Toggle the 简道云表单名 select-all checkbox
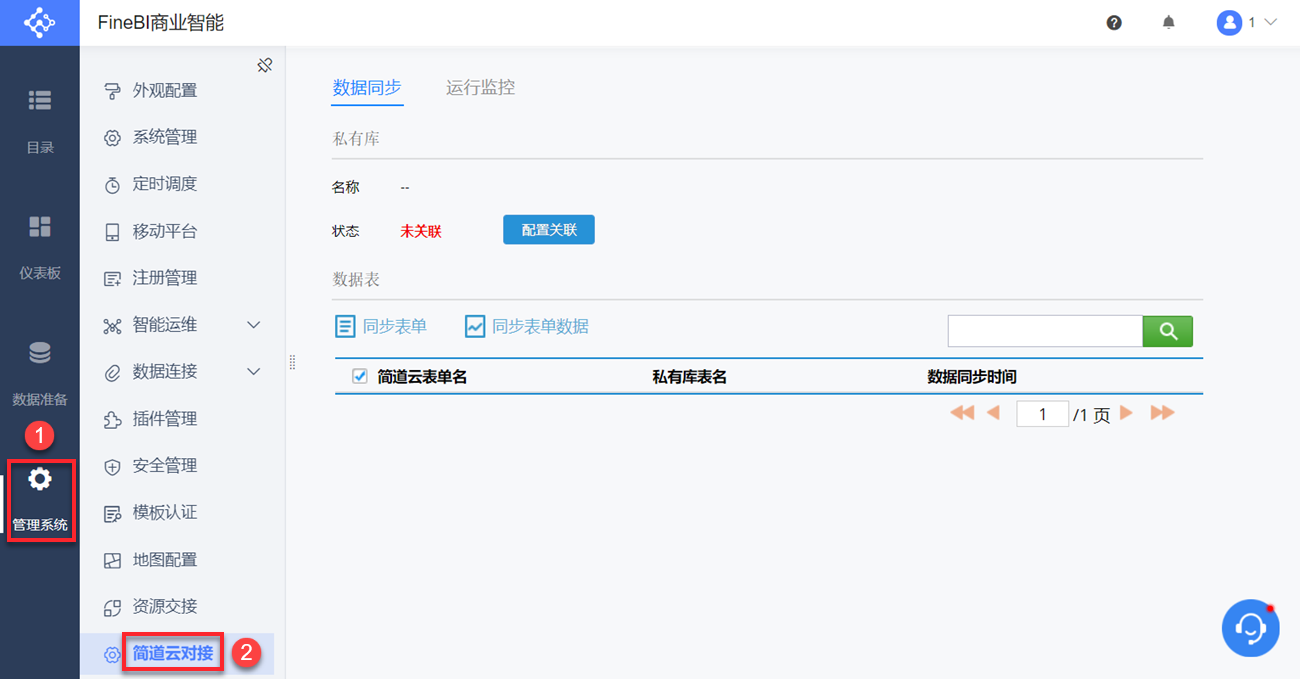Screen dimensions: 1300x679 pyautogui.click(x=360, y=376)
